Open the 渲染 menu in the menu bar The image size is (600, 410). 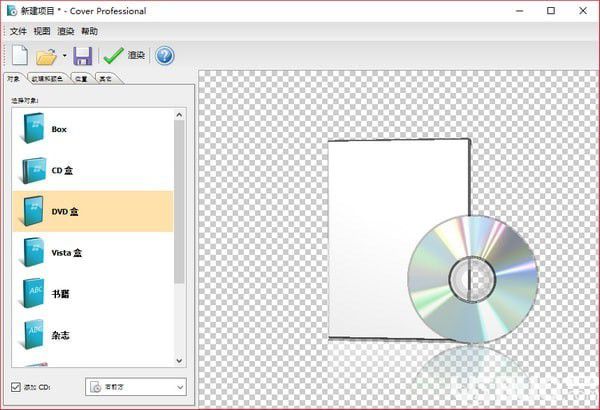coord(65,31)
